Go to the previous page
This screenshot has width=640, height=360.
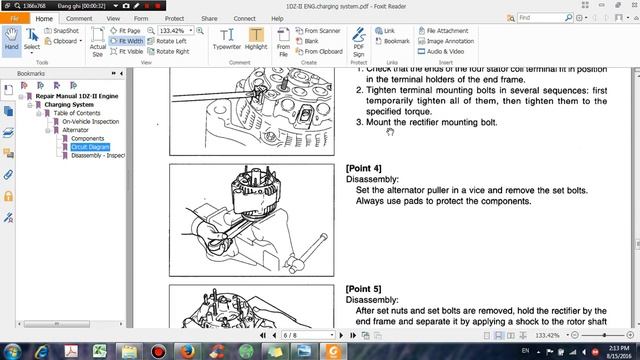click(274, 336)
